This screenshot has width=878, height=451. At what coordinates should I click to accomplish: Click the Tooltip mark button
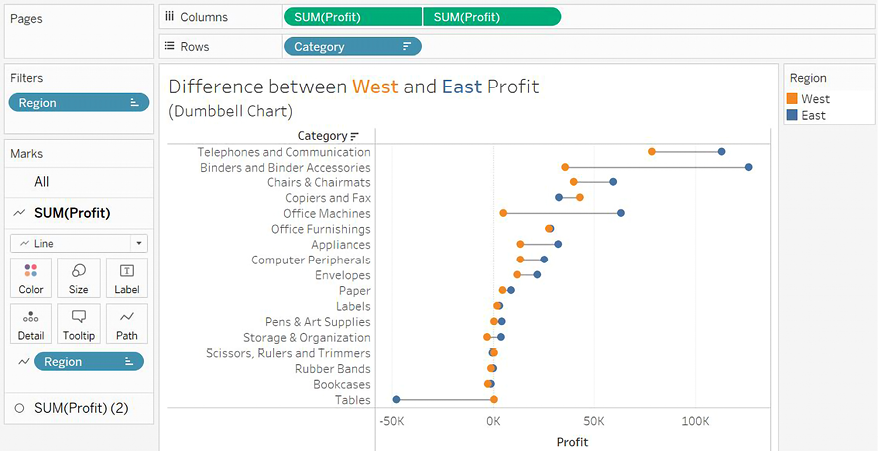79,324
